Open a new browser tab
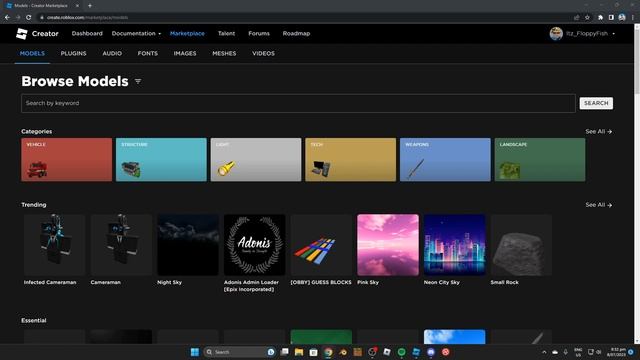This screenshot has height=360, width=640. tap(90, 6)
